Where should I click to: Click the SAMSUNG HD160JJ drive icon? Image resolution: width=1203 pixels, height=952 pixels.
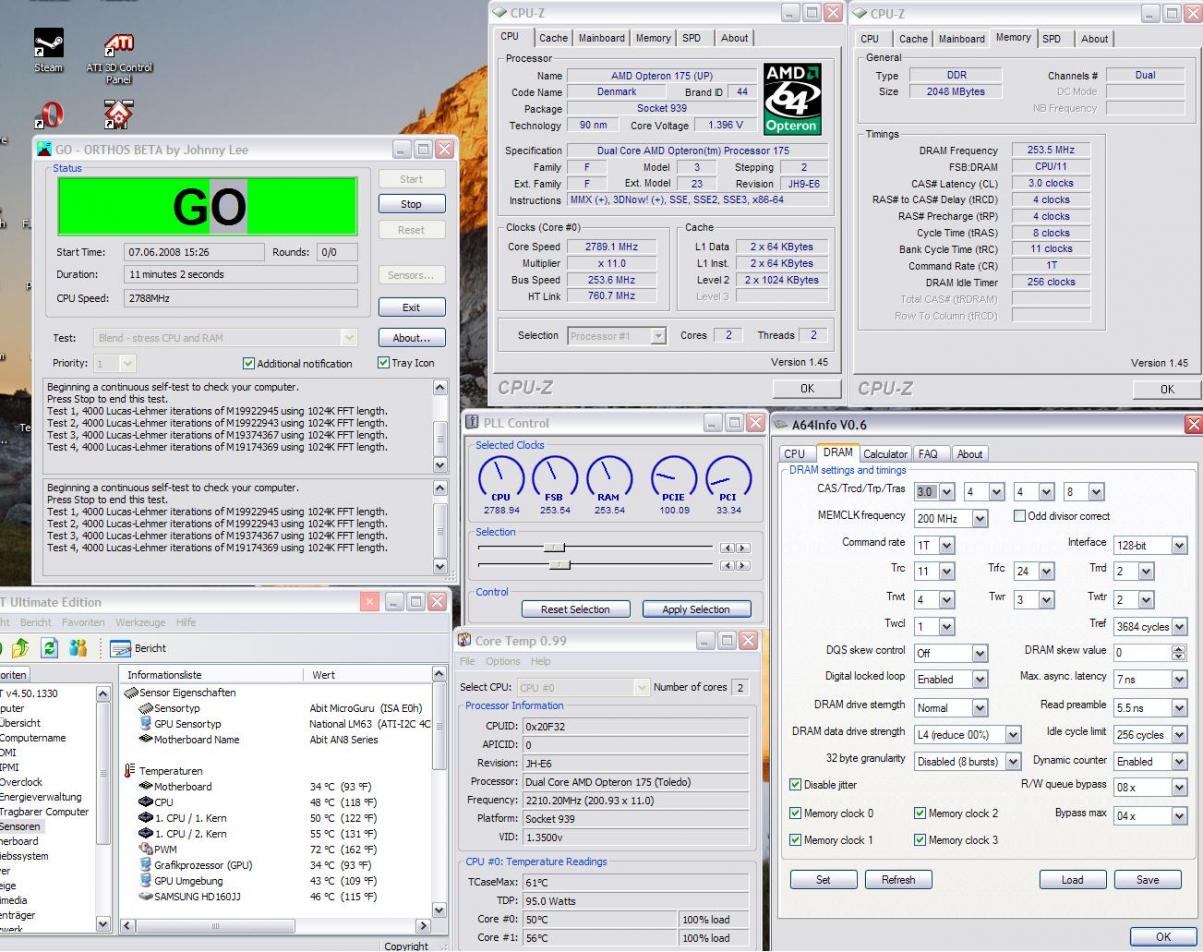tap(146, 896)
